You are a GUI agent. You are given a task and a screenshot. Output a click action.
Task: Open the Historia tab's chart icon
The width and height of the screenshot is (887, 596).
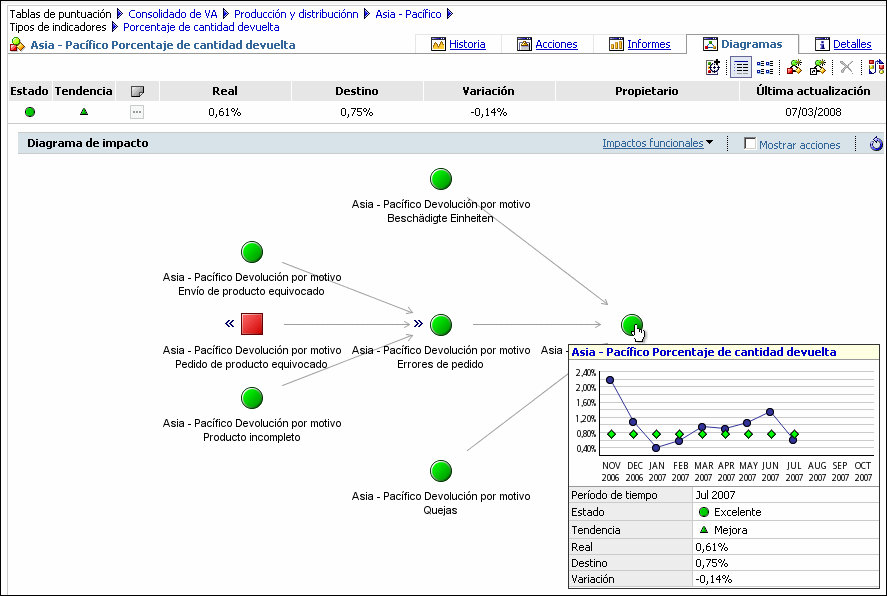(437, 44)
